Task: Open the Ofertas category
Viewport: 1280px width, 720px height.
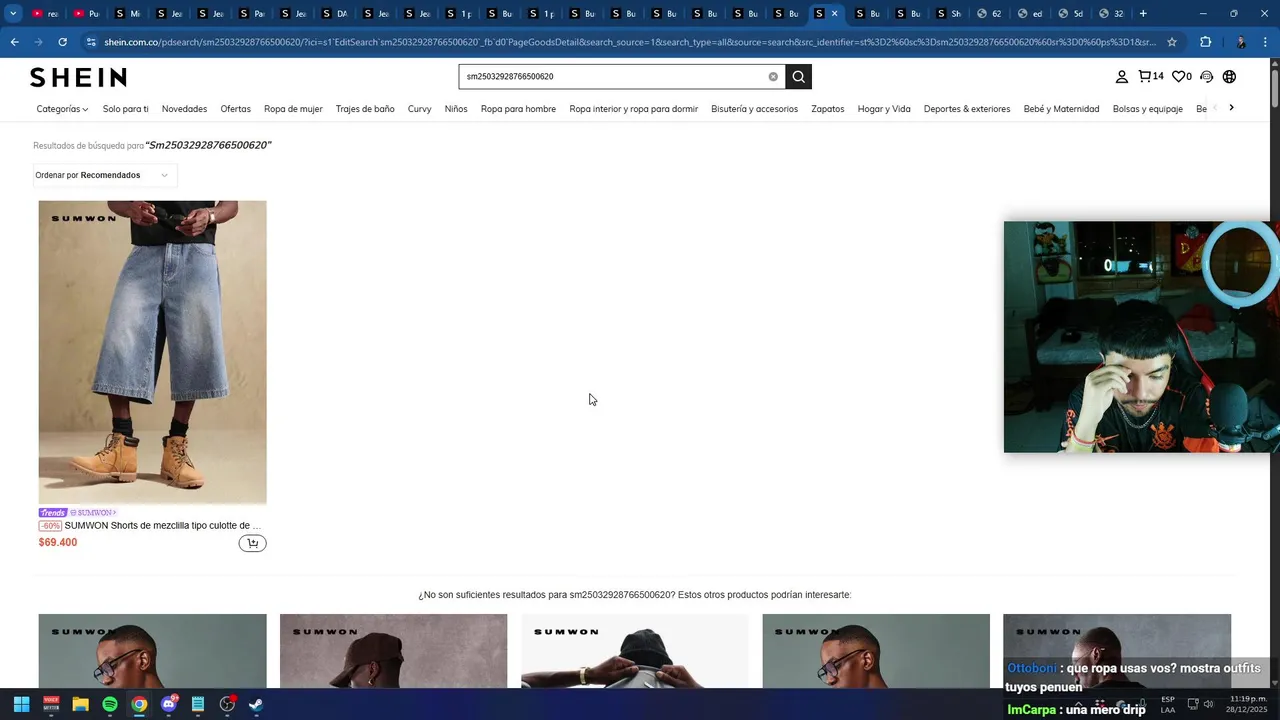Action: coord(235,109)
